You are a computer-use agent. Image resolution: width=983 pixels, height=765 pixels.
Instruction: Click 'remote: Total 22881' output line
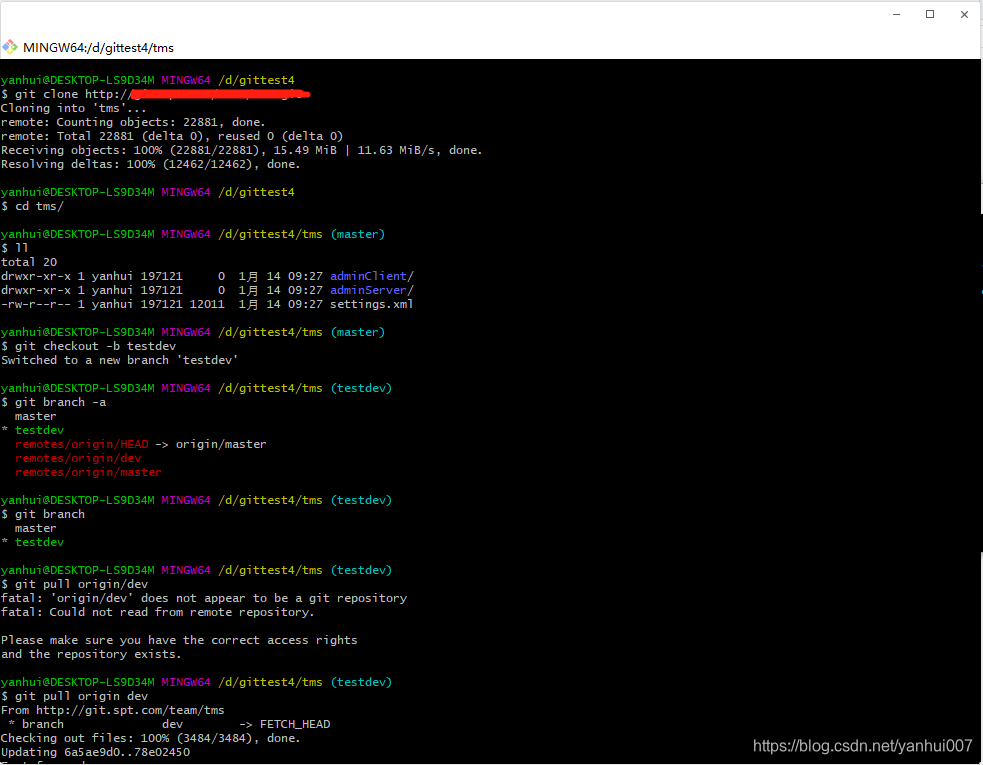(x=172, y=136)
